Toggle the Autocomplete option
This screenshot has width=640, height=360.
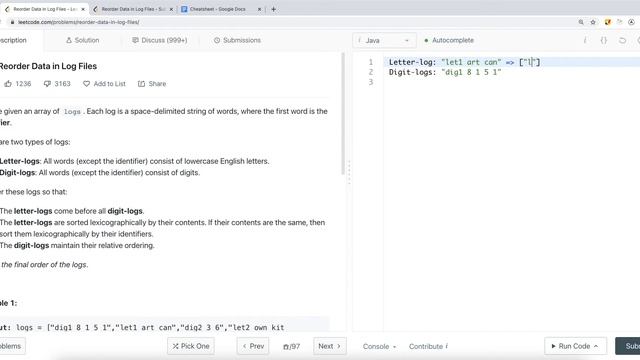click(x=449, y=40)
